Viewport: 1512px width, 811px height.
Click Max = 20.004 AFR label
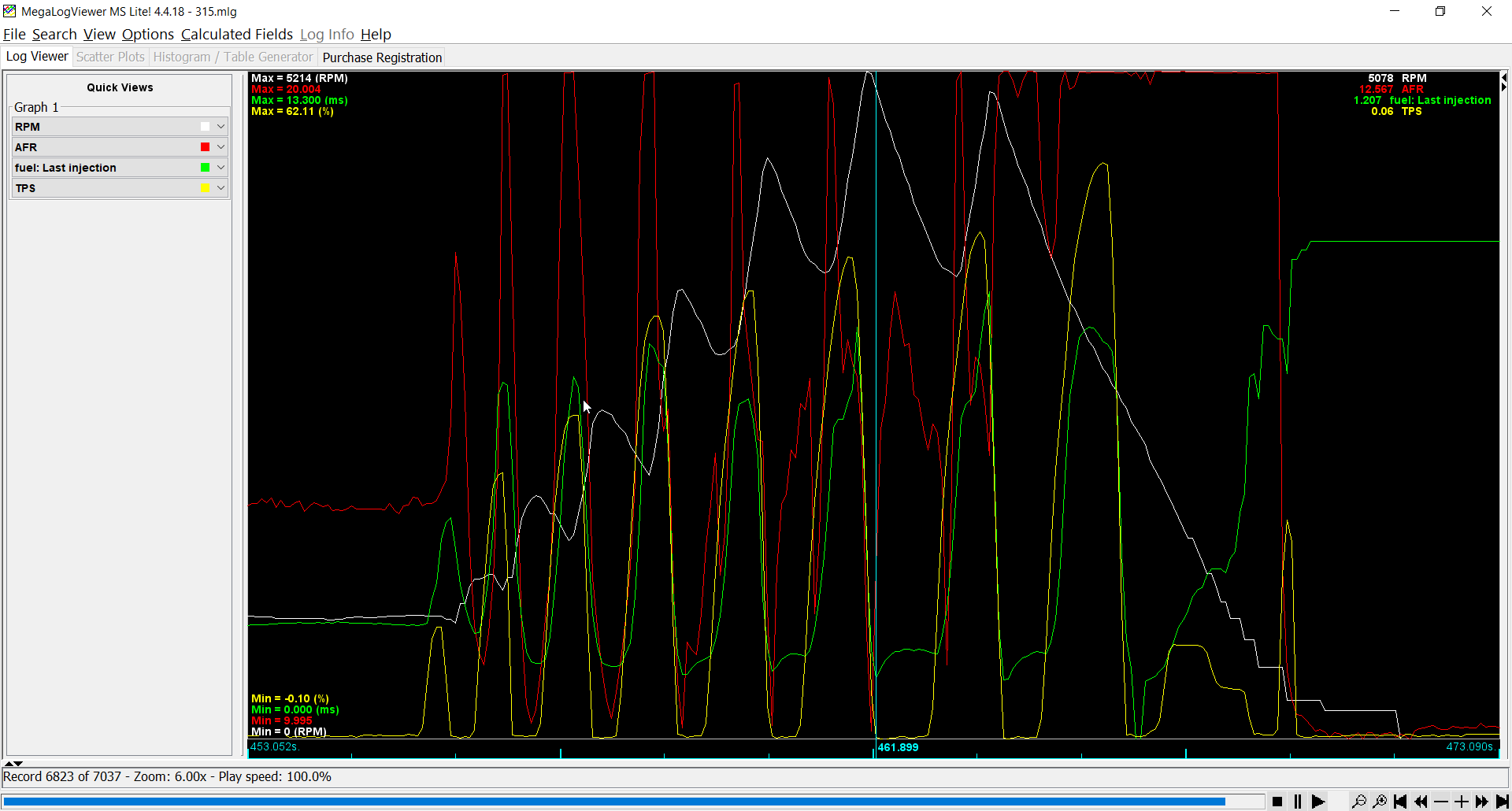[x=286, y=89]
